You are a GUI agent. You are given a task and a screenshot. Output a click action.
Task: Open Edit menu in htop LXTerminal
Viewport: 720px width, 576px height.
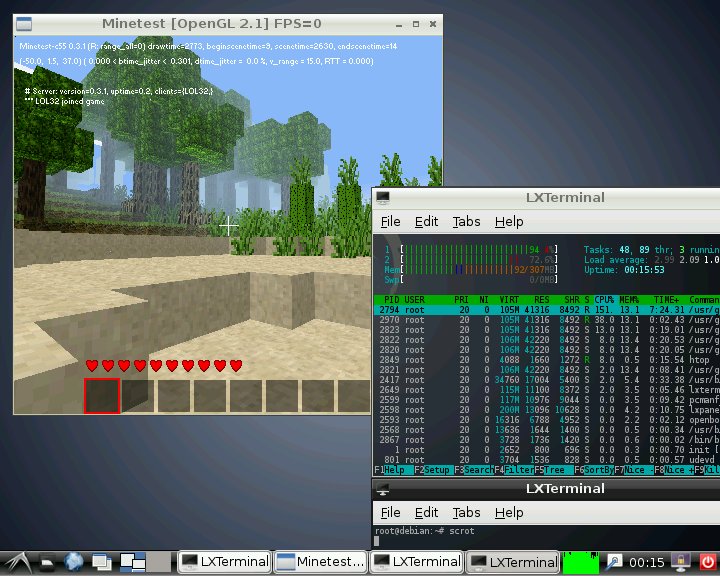426,222
